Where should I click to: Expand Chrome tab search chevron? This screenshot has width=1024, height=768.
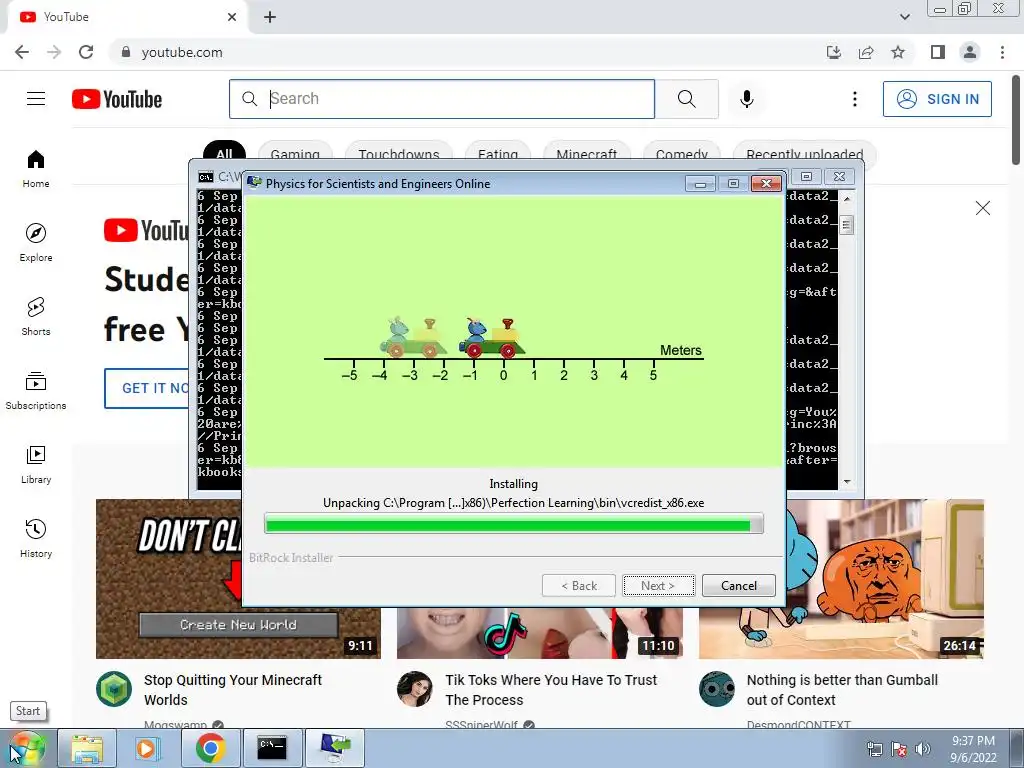[904, 17]
